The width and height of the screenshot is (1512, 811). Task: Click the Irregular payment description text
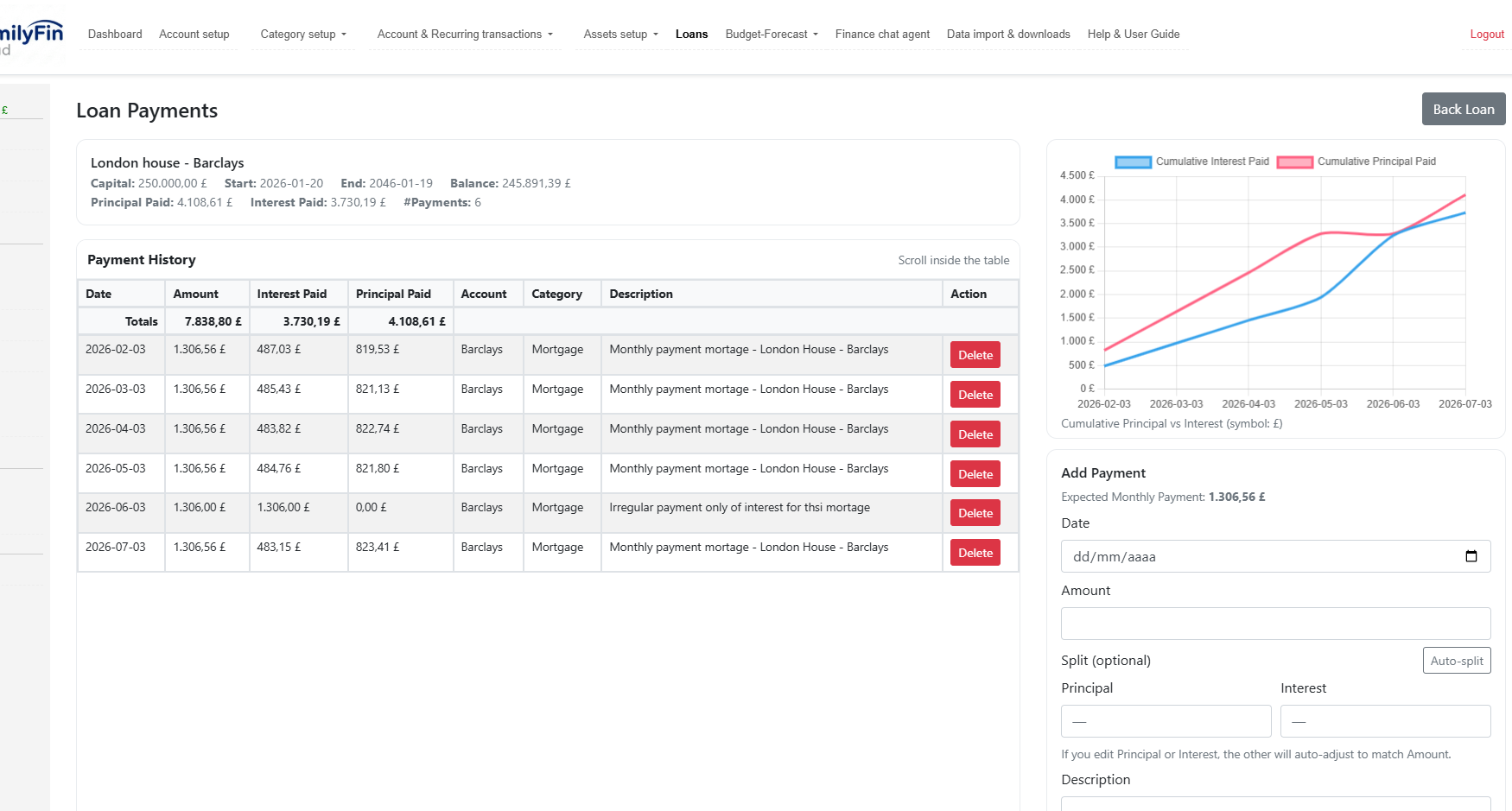pos(740,507)
